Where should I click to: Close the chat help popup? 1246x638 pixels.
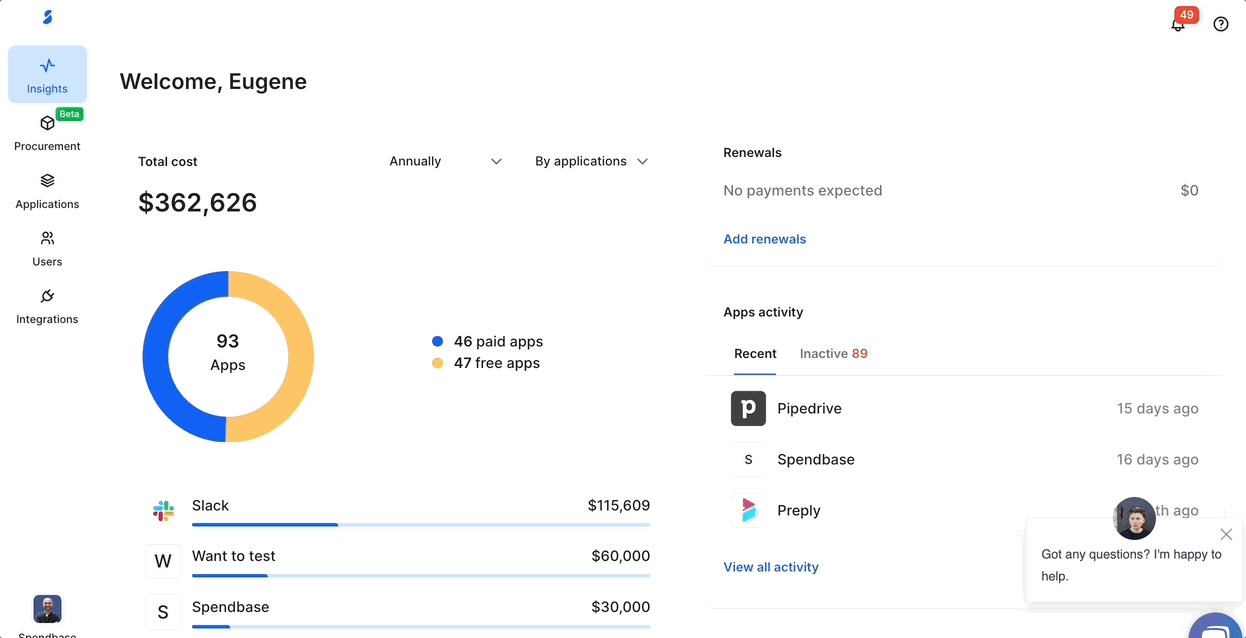[x=1226, y=534]
